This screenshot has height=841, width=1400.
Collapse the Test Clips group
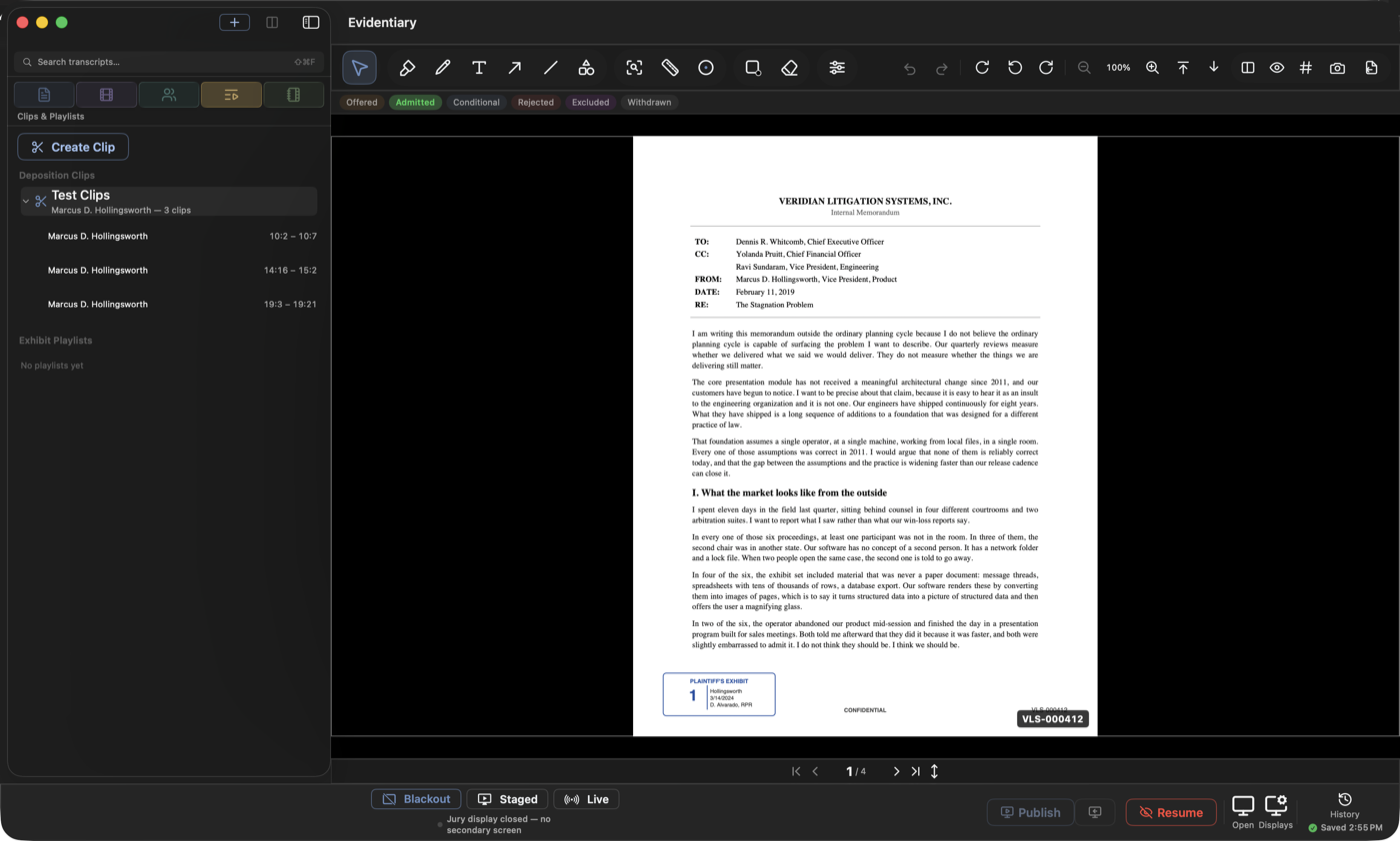coord(26,201)
